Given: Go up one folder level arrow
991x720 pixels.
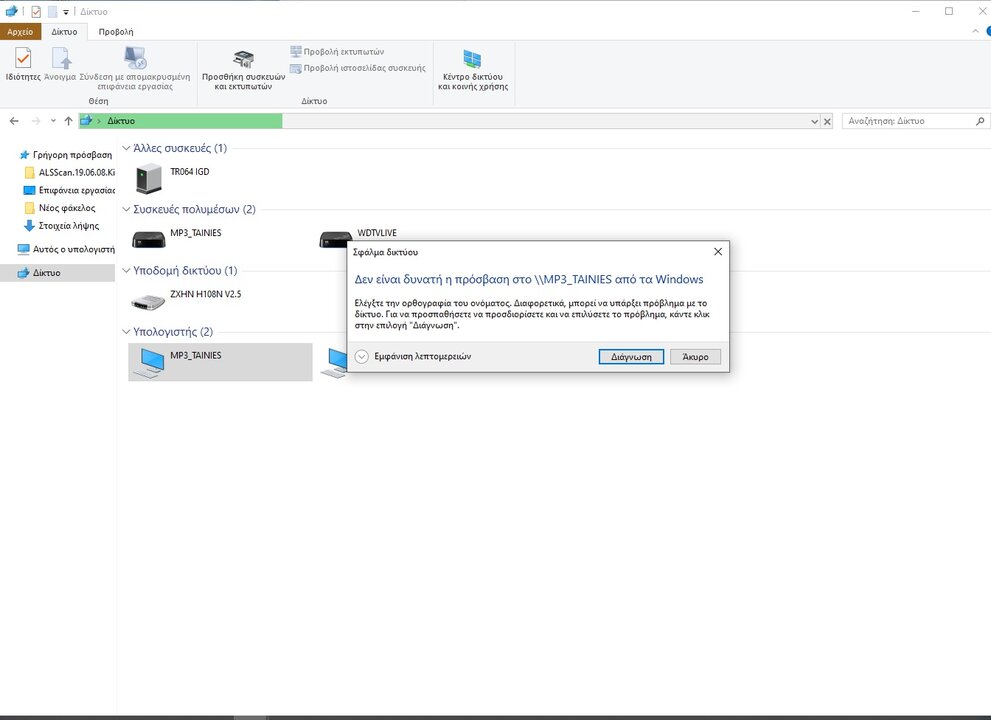Looking at the screenshot, I should click(68, 121).
